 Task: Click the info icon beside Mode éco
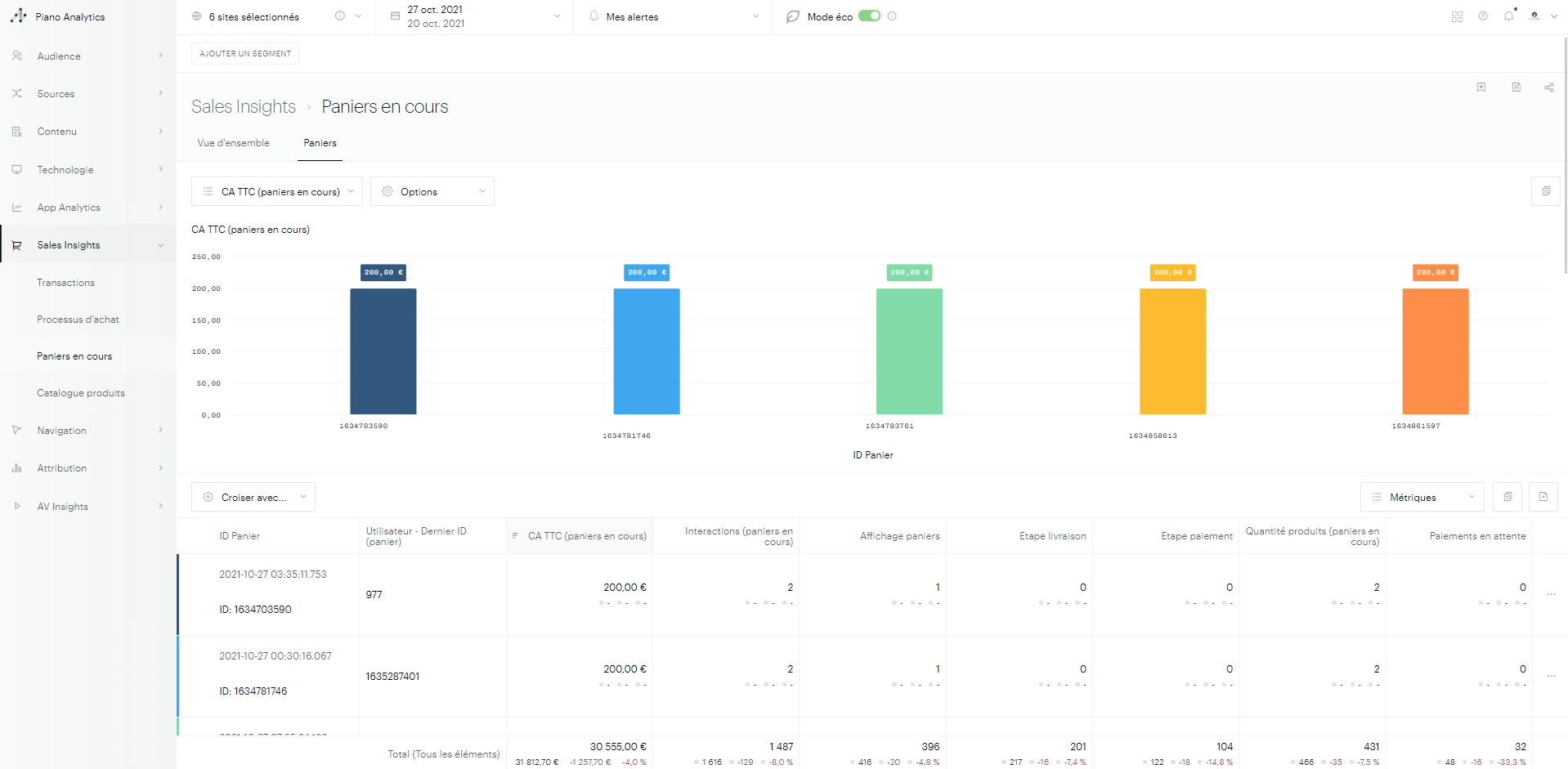pyautogui.click(x=892, y=16)
